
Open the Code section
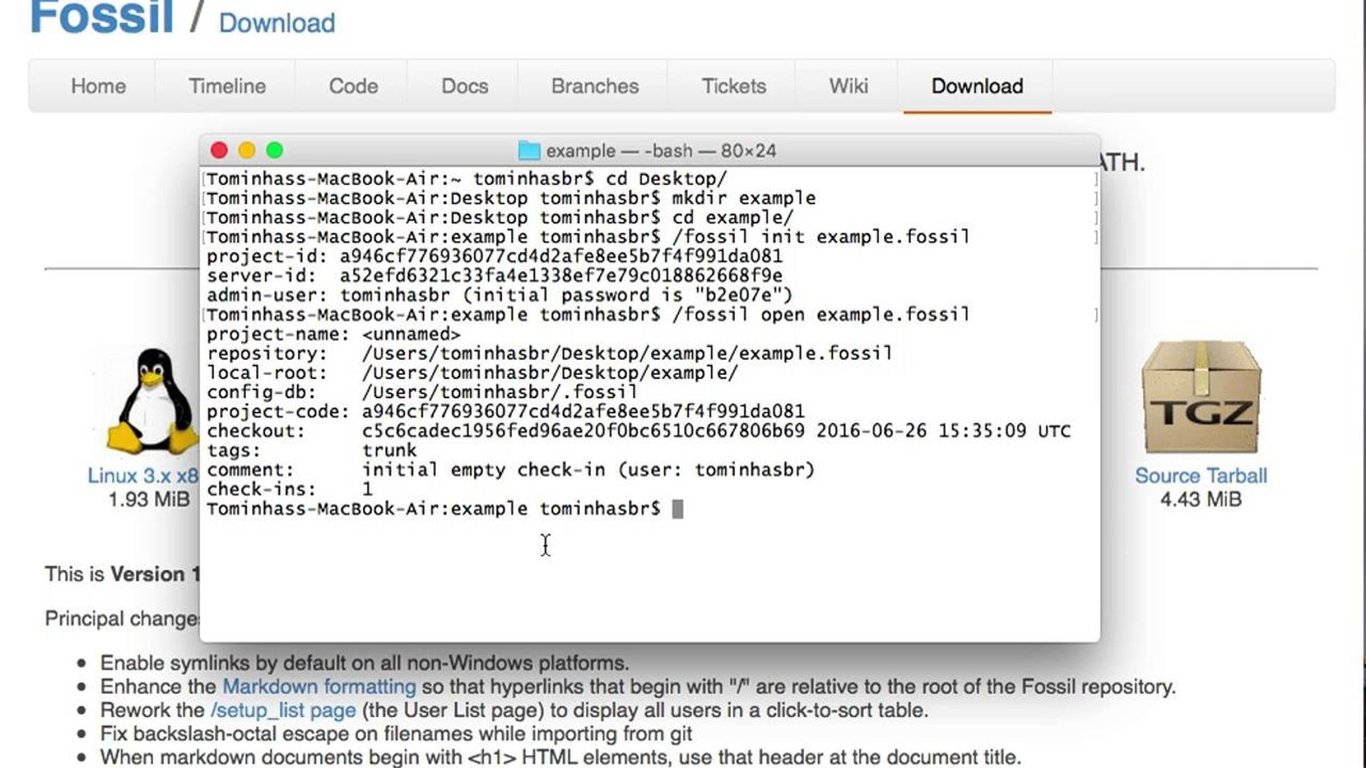351,86
